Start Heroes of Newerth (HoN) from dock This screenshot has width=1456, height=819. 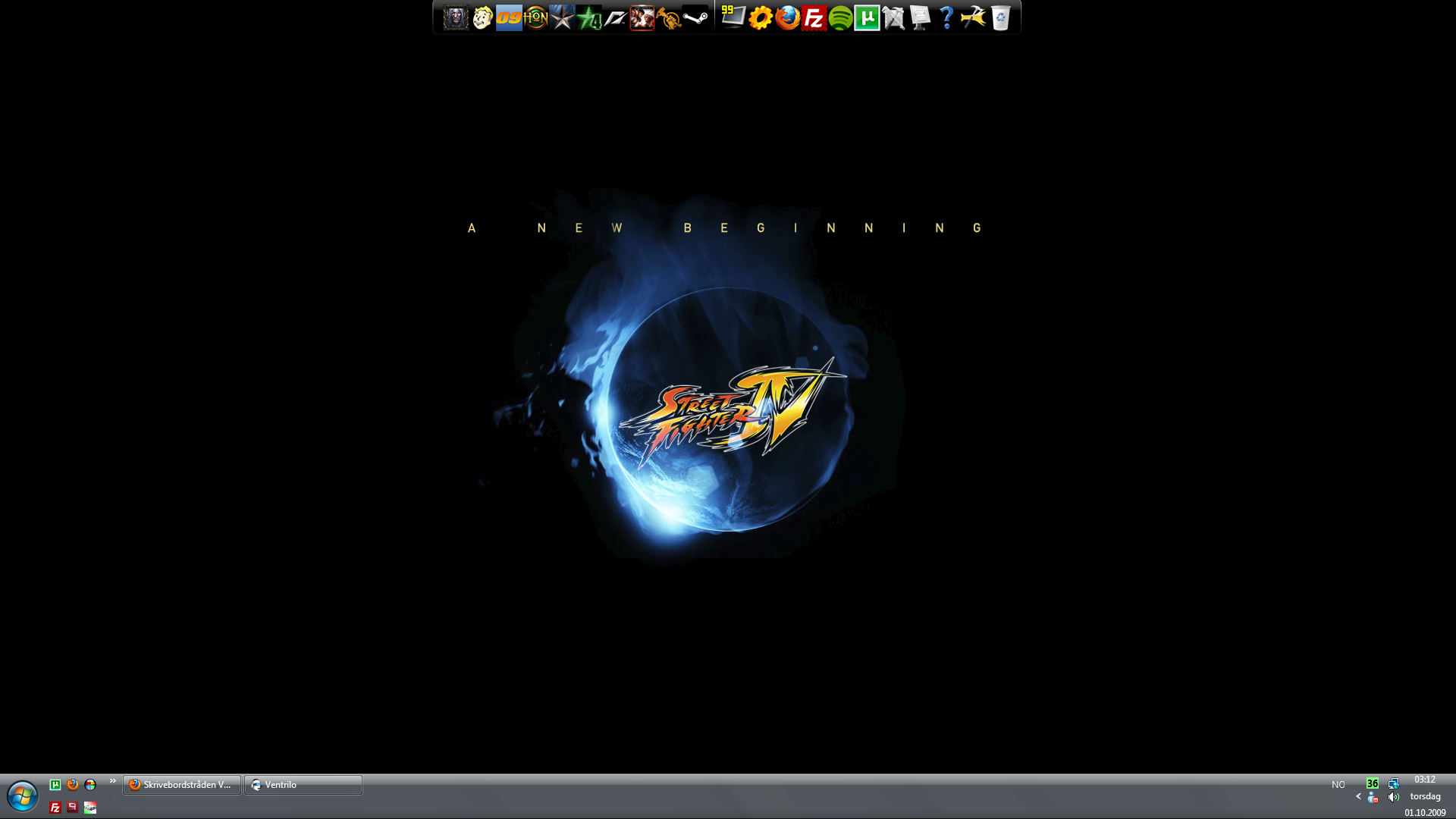click(x=535, y=17)
